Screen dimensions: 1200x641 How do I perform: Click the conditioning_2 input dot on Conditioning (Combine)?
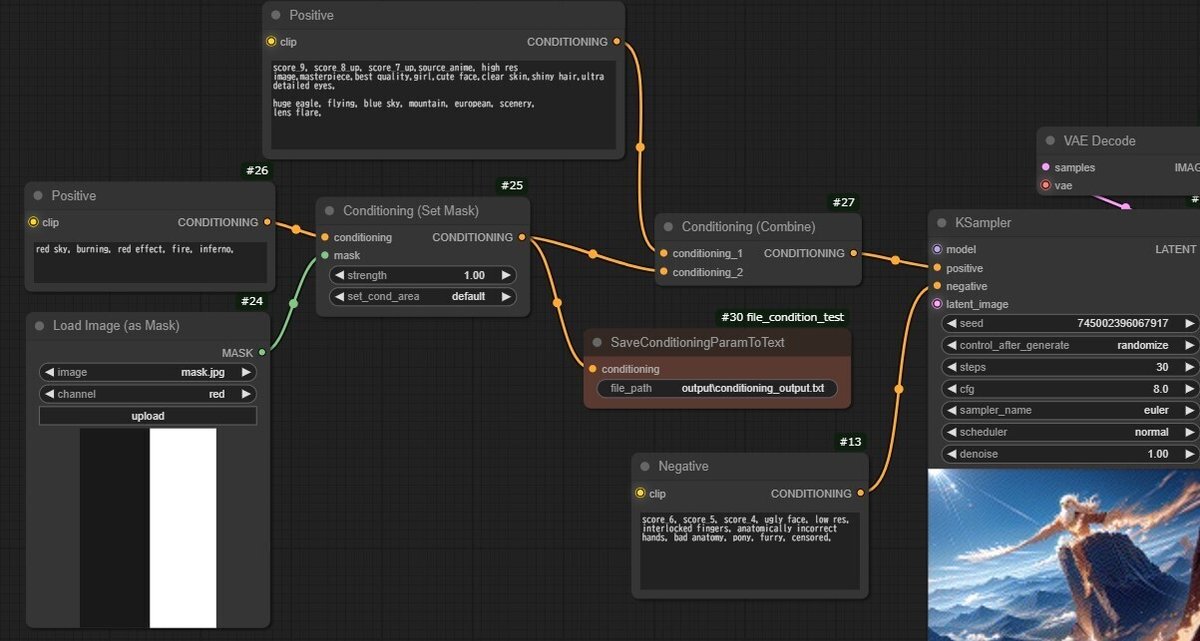coord(662,272)
